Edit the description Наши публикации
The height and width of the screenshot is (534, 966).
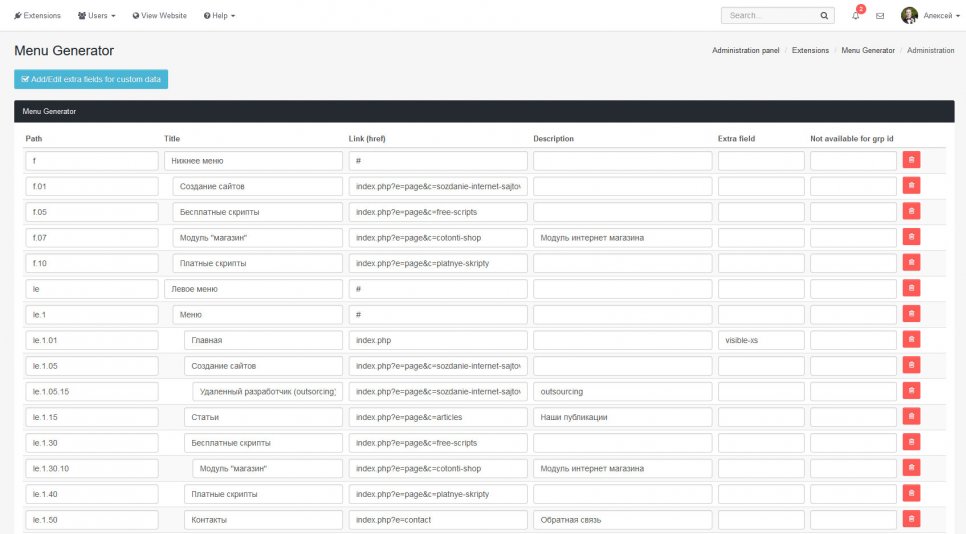tap(622, 417)
